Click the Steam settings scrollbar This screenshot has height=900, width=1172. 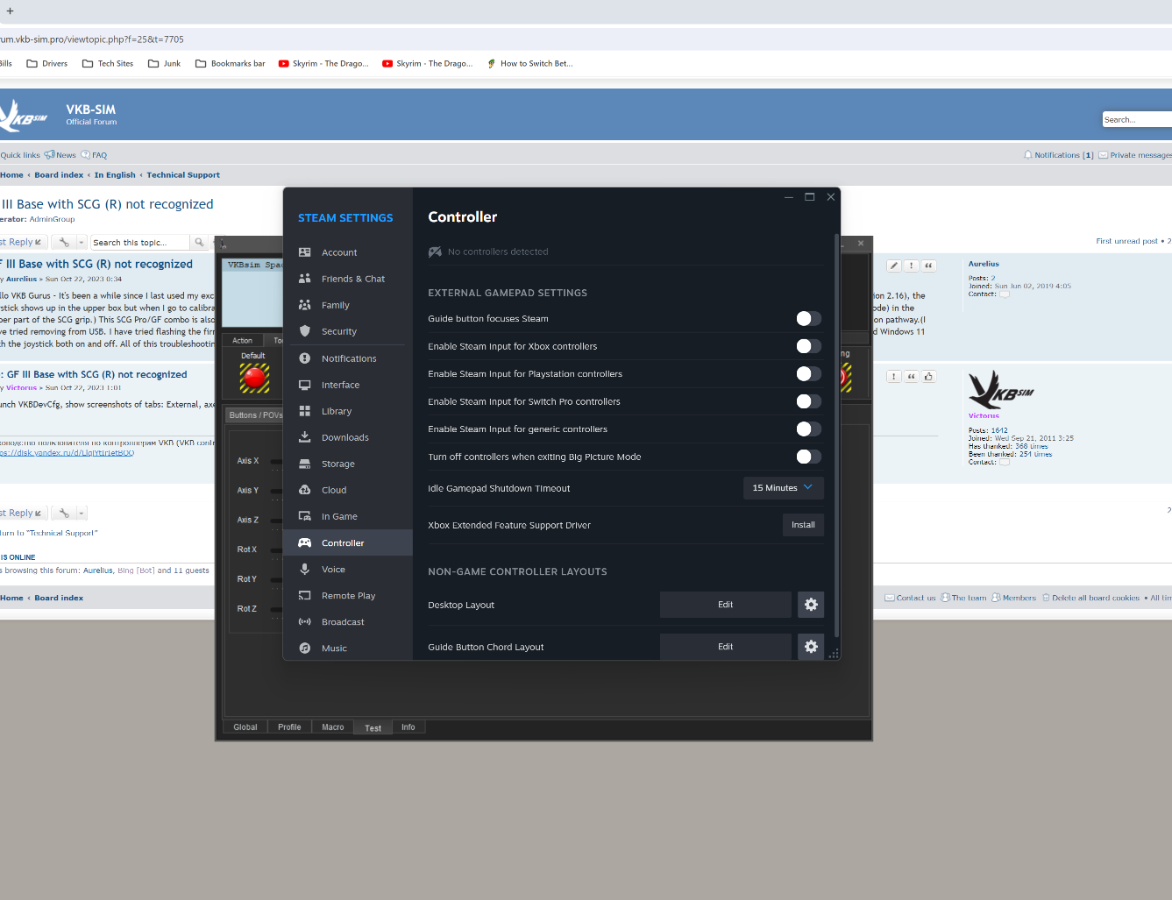(836, 435)
